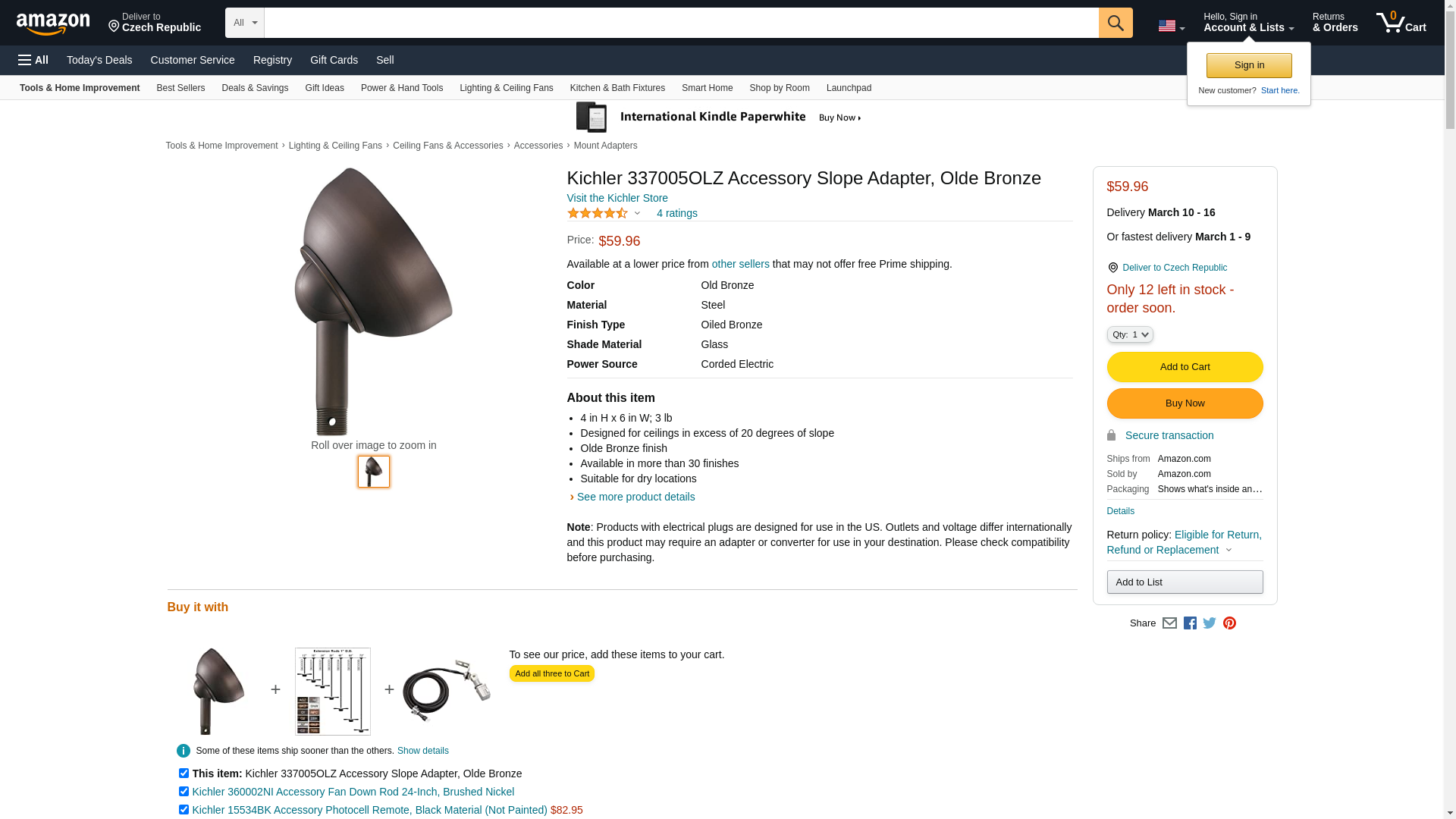Share product on Twitter

click(x=1210, y=623)
